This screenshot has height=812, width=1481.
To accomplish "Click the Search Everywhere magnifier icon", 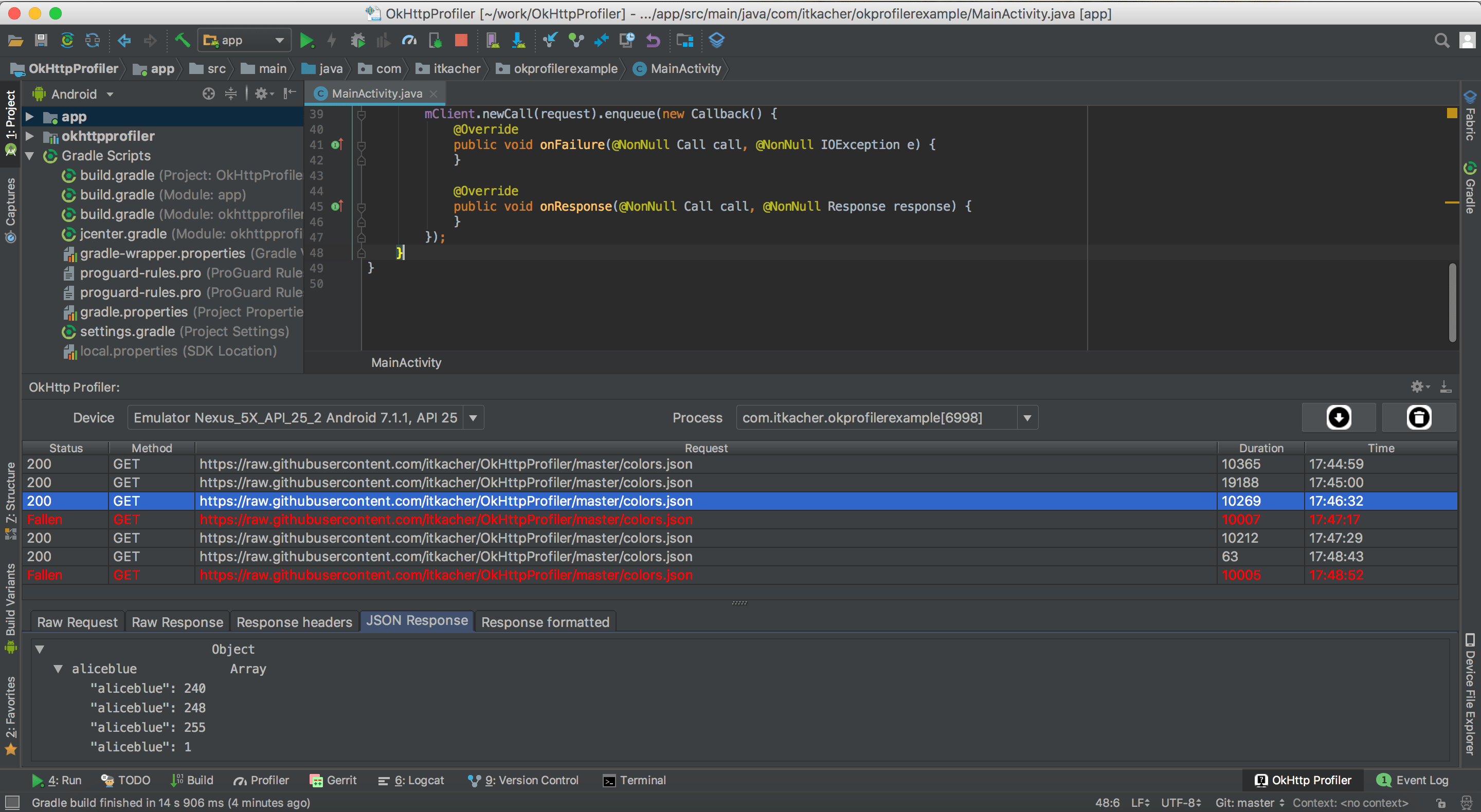I will tap(1441, 40).
